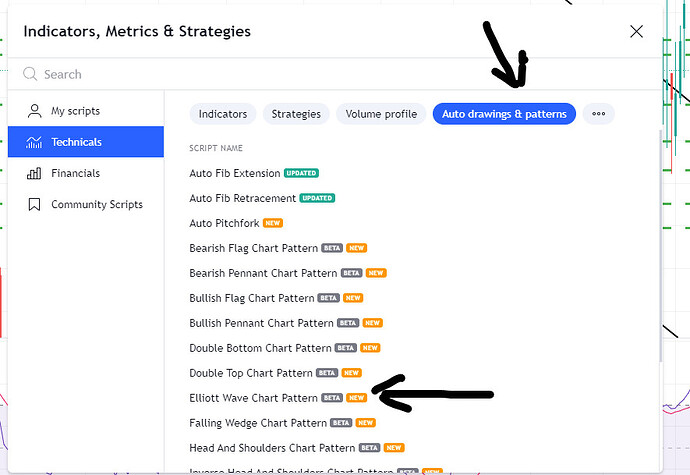Add Bearish Flag Chart Pattern
The height and width of the screenshot is (475, 690).
(253, 248)
